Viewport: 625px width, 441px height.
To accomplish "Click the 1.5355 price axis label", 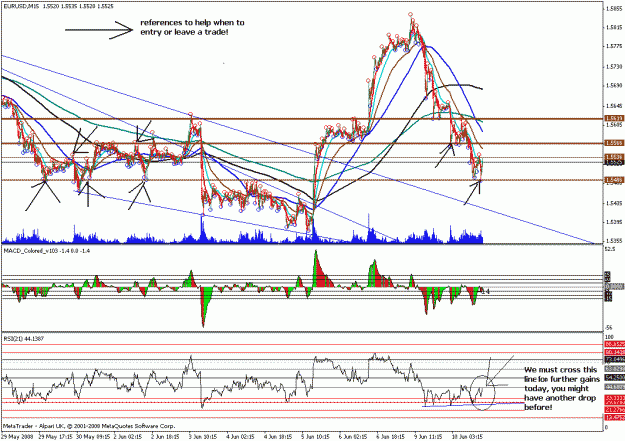I will pyautogui.click(x=614, y=241).
